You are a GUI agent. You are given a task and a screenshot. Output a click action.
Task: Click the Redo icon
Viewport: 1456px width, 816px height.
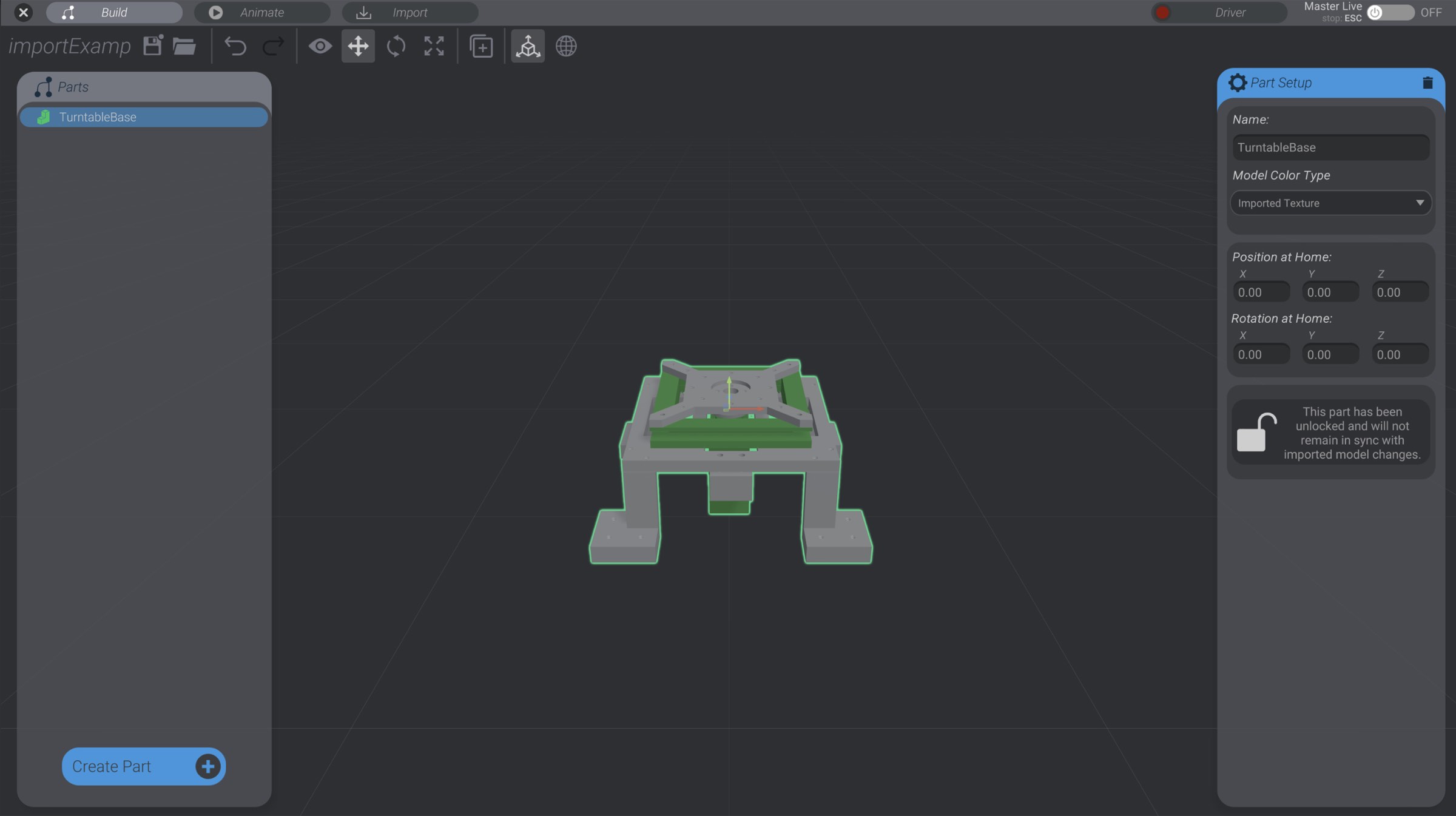(272, 46)
